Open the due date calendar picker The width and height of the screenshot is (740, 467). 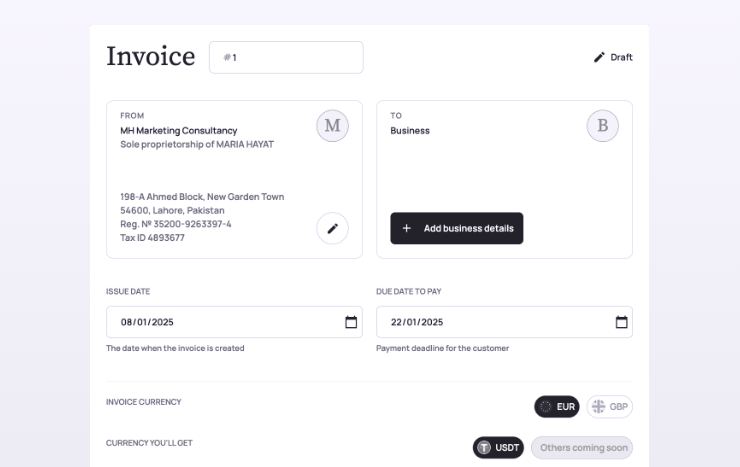[621, 322]
